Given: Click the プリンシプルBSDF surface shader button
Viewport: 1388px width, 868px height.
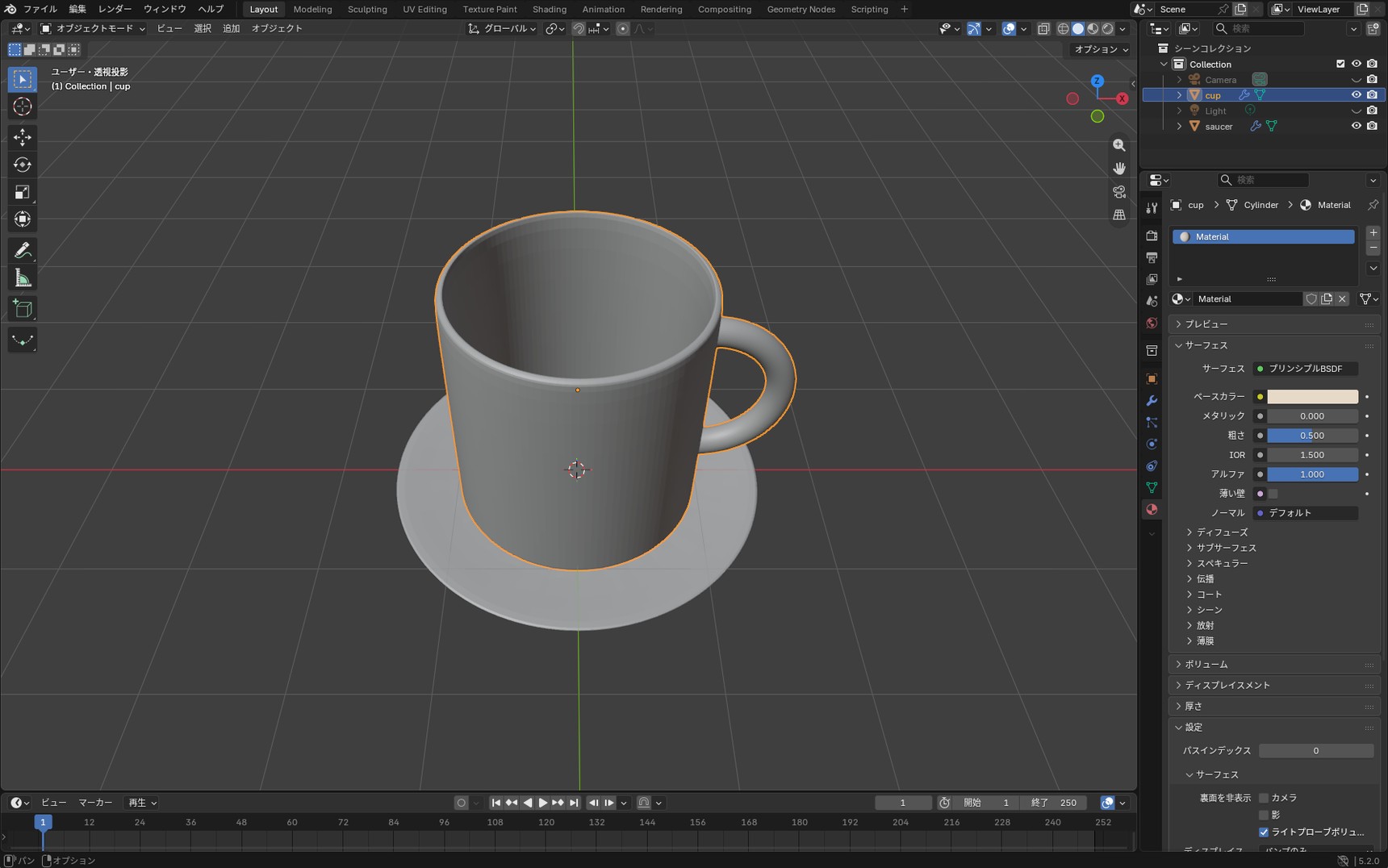Looking at the screenshot, I should [x=1306, y=369].
